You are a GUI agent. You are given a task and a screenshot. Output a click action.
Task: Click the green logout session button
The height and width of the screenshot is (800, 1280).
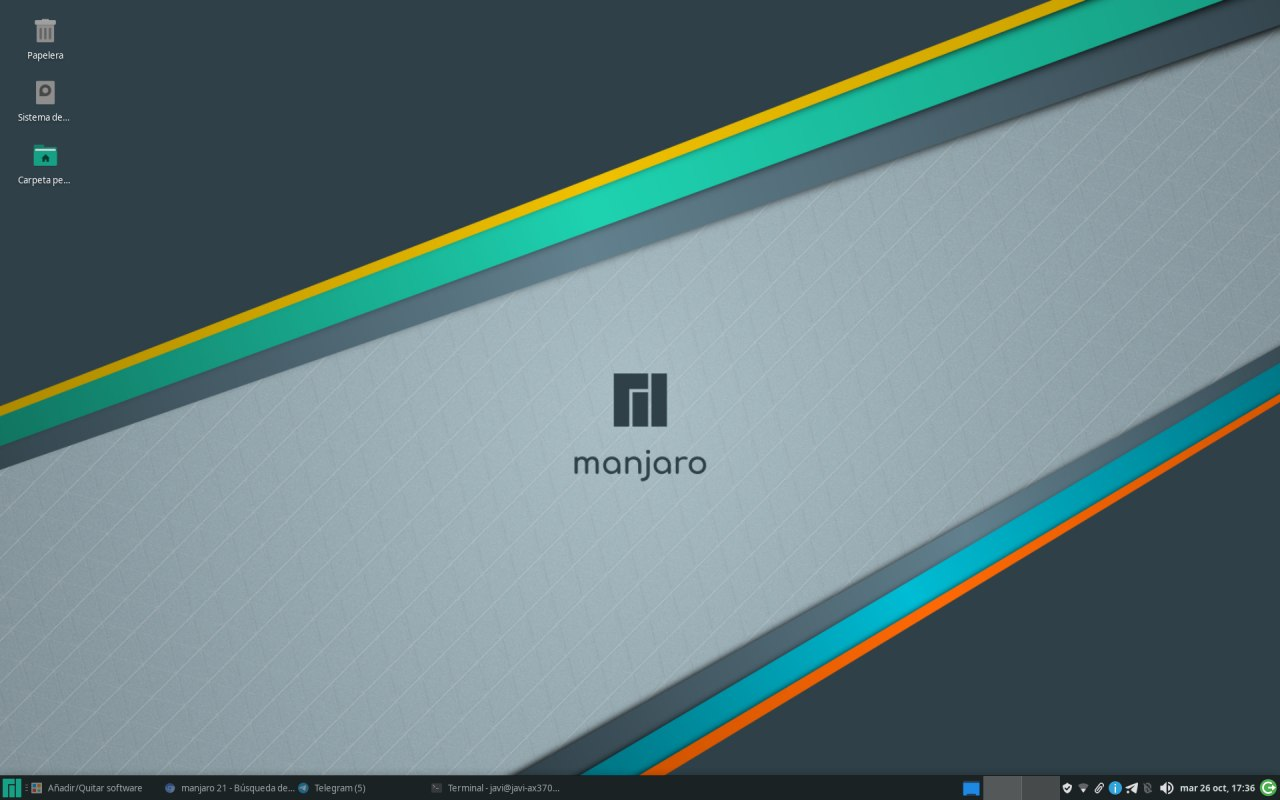coord(1269,788)
